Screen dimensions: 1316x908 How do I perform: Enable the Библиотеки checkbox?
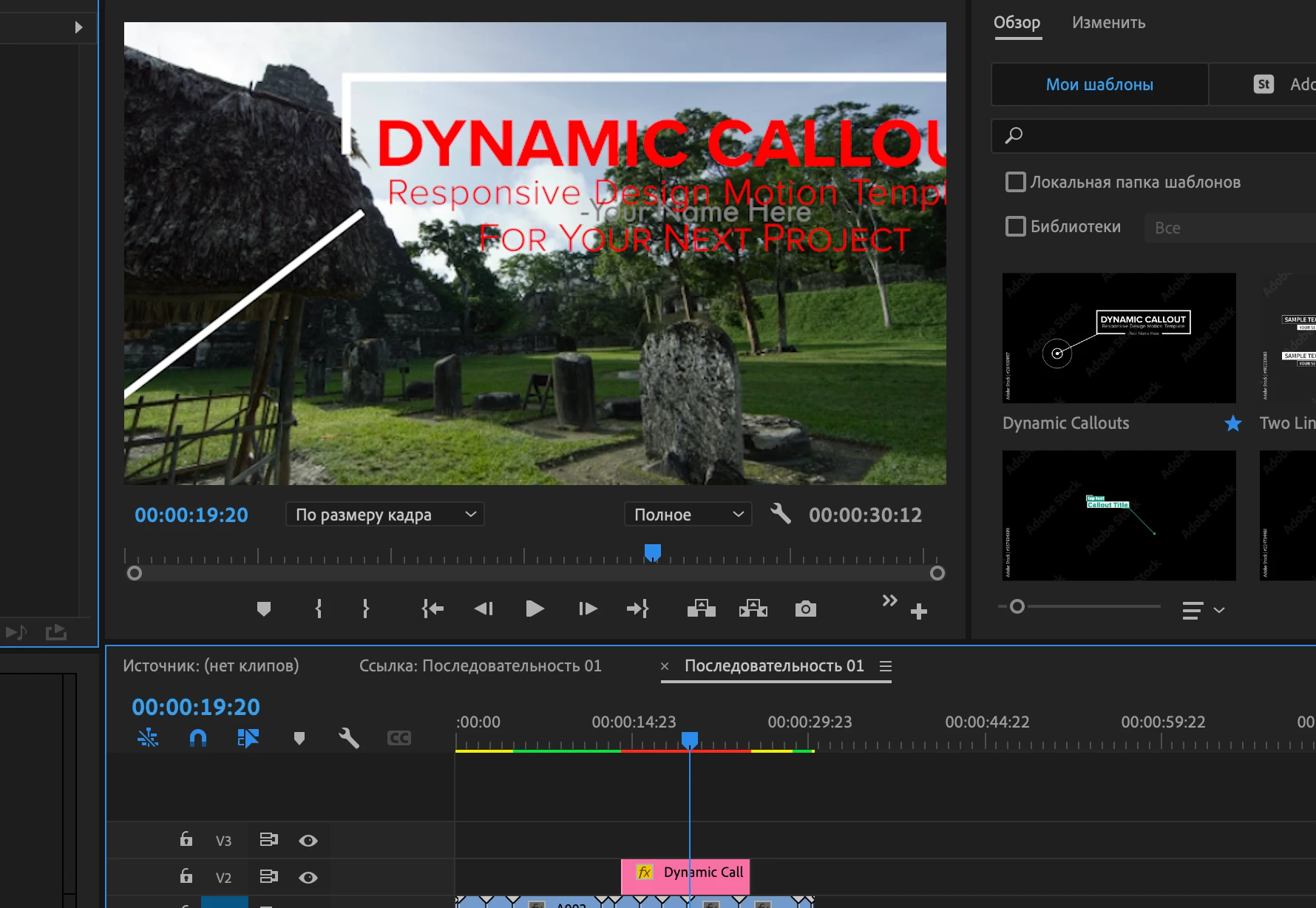1016,226
